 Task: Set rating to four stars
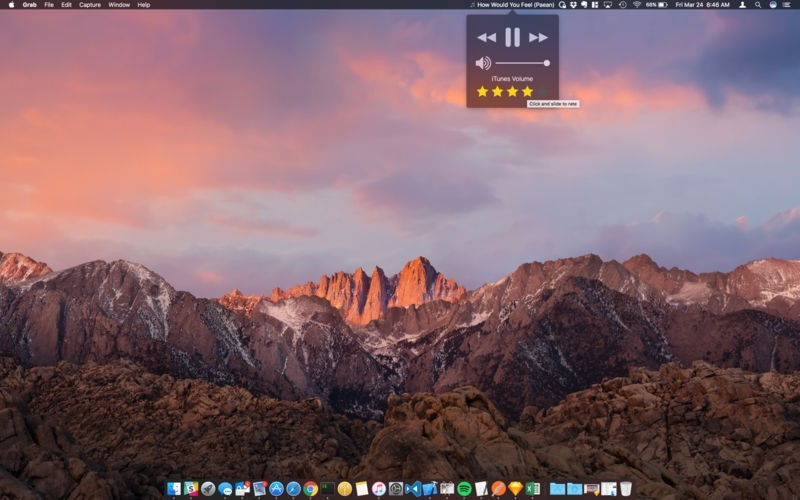pos(527,91)
